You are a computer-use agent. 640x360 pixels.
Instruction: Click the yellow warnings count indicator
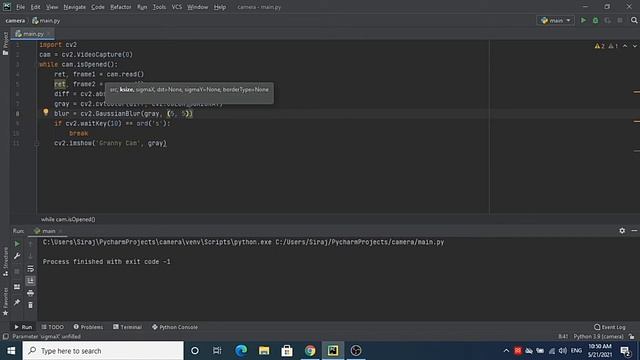coord(600,46)
